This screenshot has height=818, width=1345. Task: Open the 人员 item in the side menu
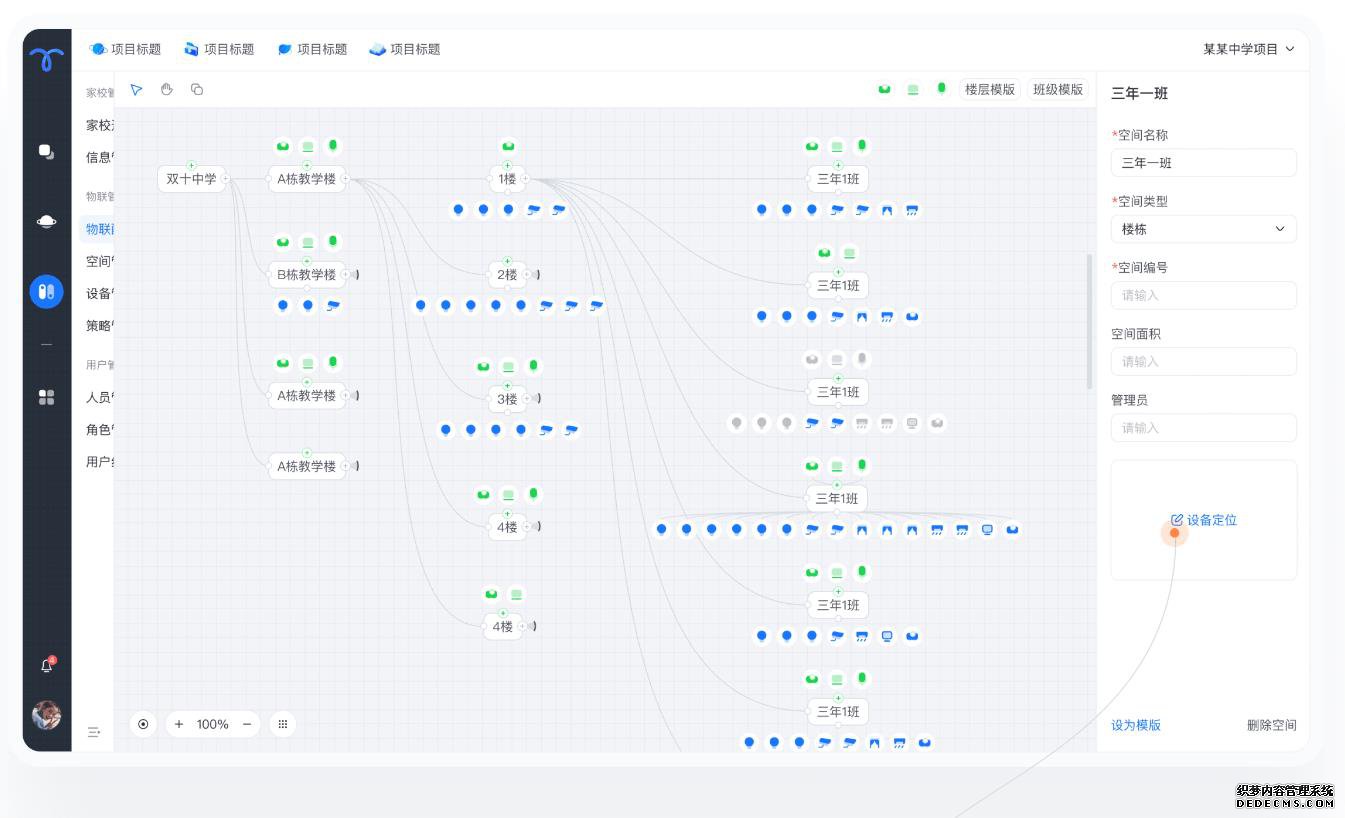click(x=99, y=397)
